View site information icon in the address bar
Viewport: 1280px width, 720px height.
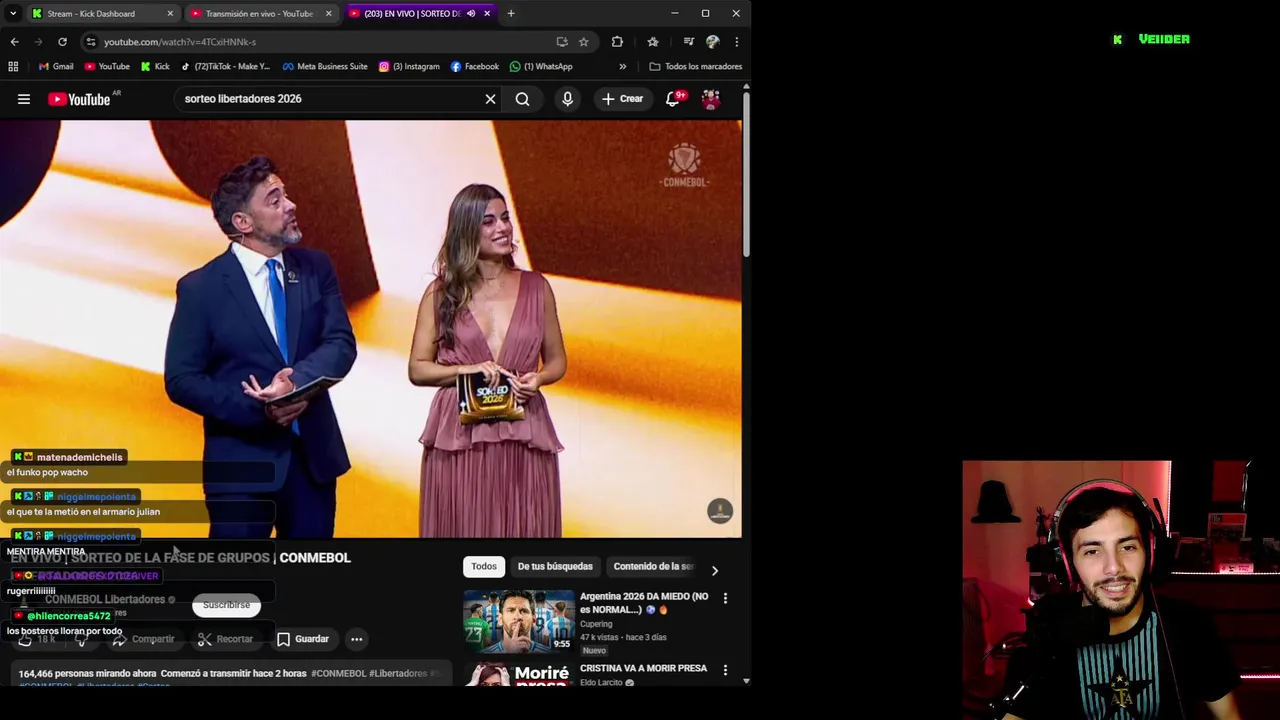click(x=91, y=42)
